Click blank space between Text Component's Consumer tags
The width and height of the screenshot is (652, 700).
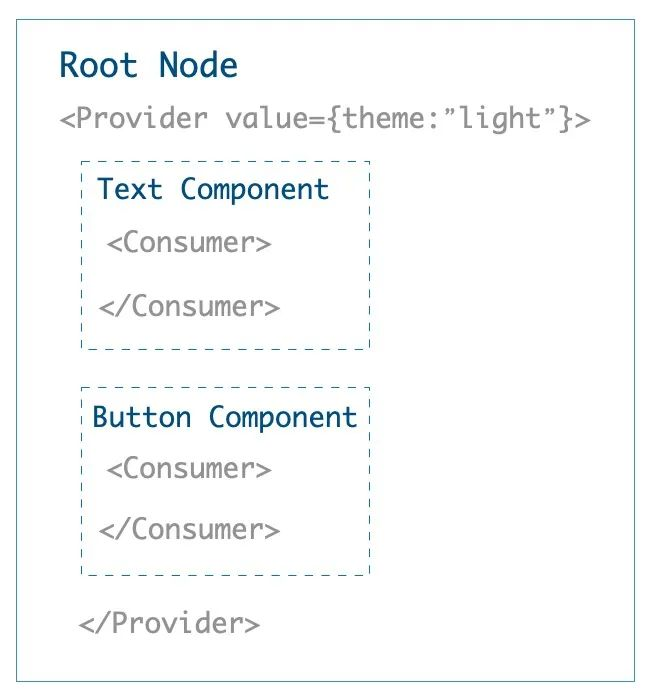coord(225,275)
